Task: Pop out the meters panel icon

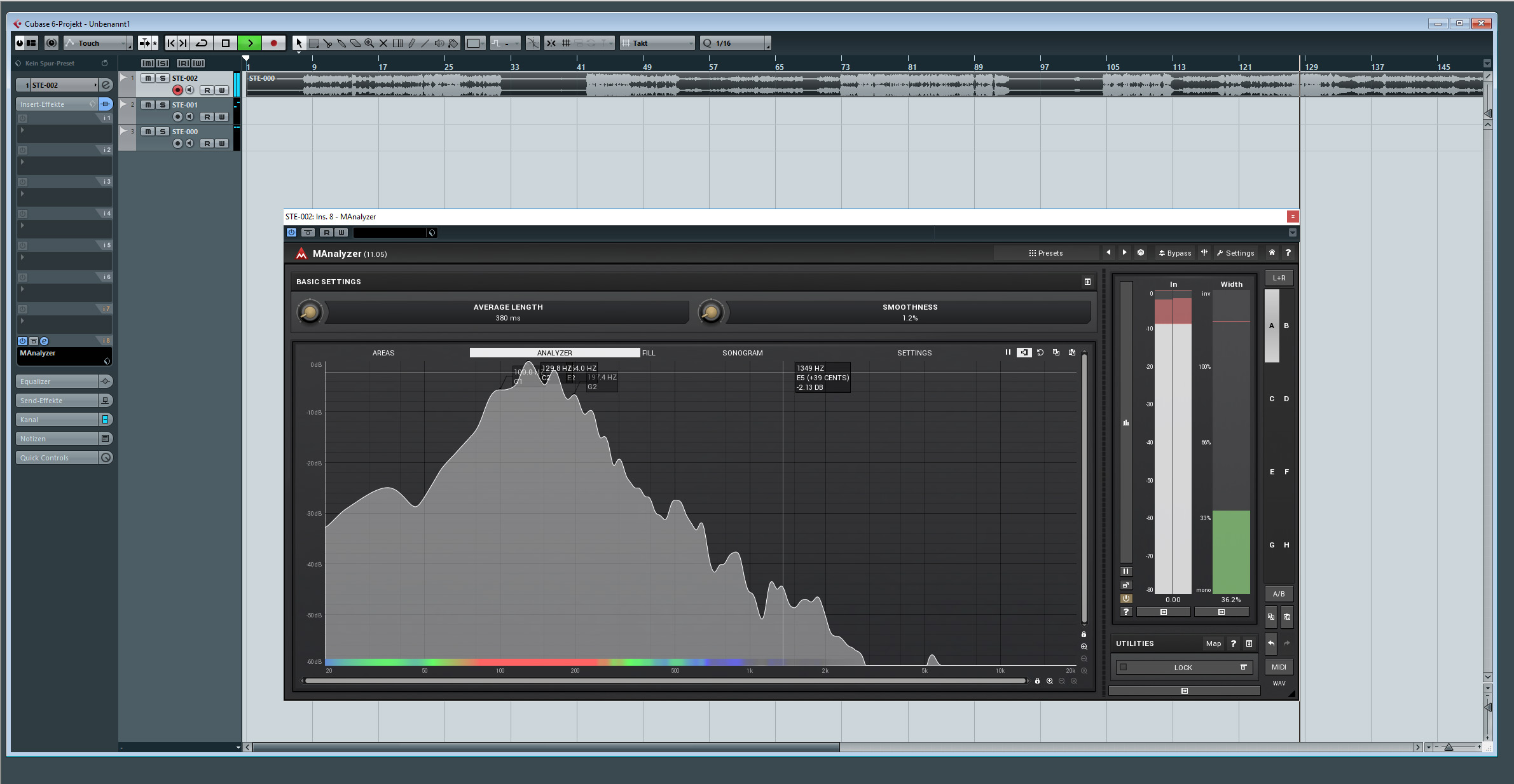Action: click(x=1125, y=585)
